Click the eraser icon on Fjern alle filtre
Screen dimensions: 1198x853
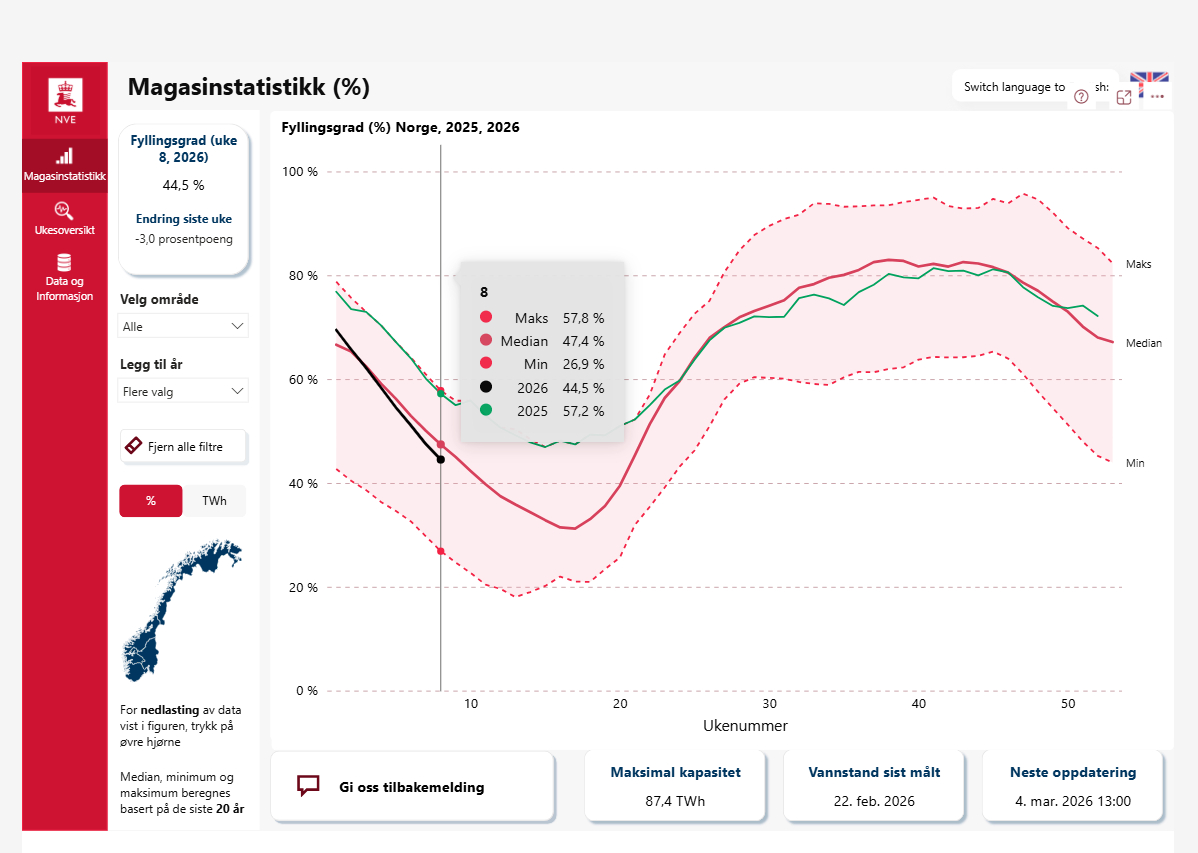coord(134,447)
